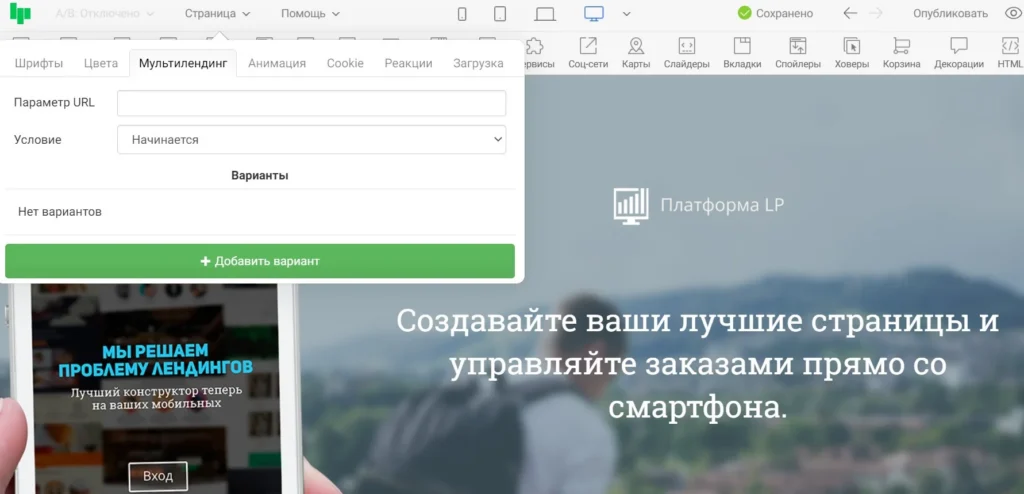1024x494 pixels.
Task: Click the Варианты heading
Action: (x=260, y=175)
